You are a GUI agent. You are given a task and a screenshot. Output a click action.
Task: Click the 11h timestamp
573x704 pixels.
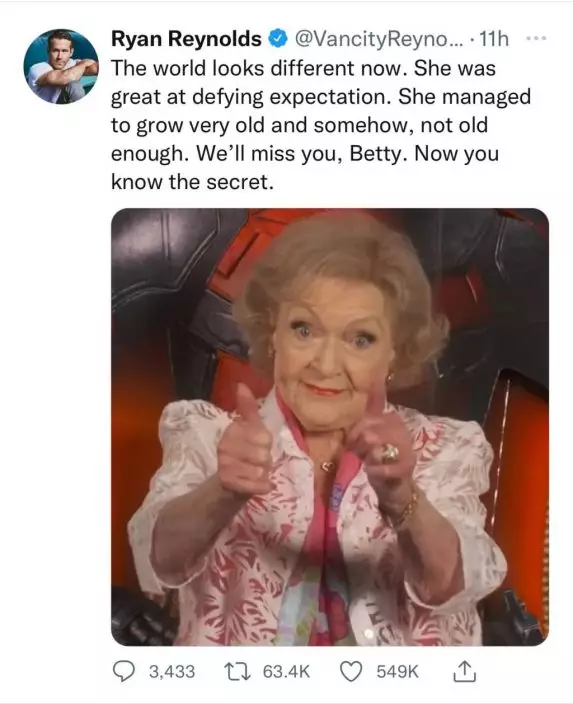(x=494, y=40)
